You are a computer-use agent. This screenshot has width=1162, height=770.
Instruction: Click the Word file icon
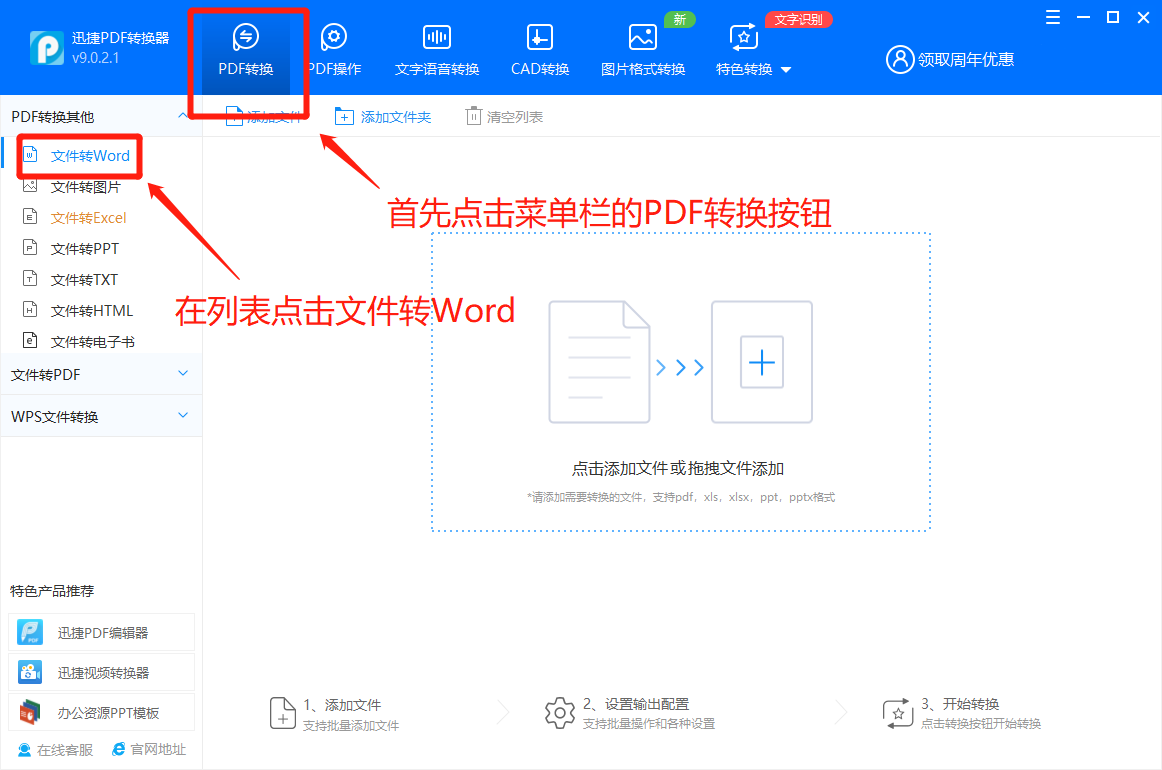click(x=30, y=155)
